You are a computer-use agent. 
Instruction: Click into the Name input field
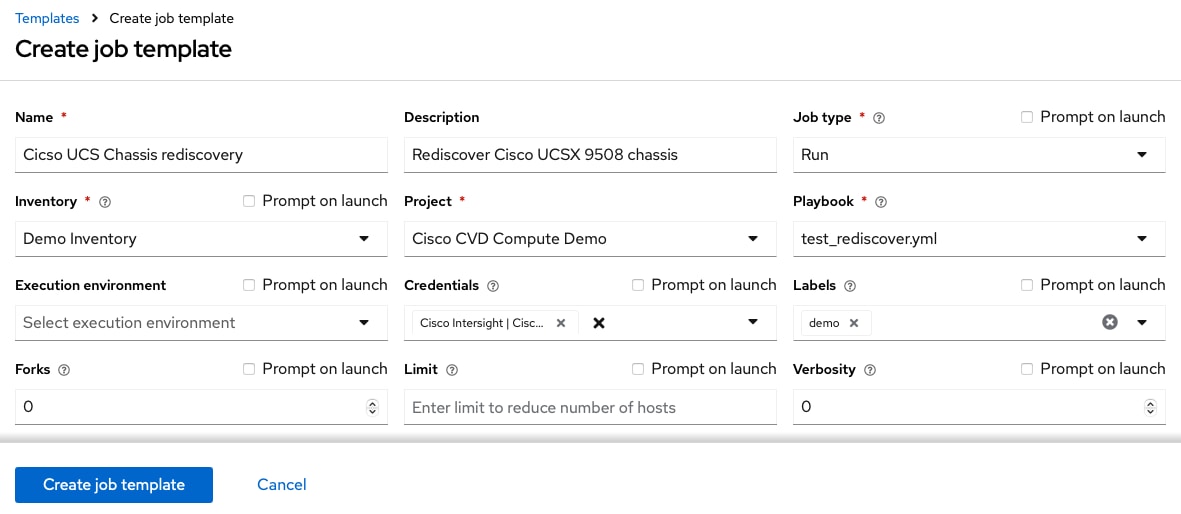[x=201, y=155]
